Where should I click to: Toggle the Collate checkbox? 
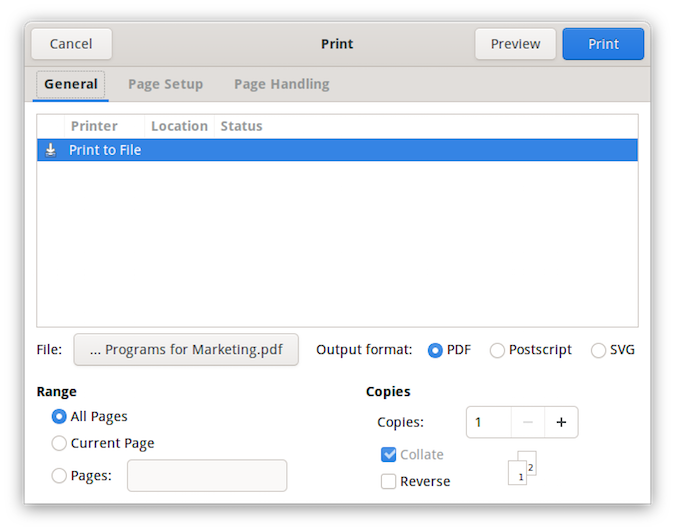[389, 454]
